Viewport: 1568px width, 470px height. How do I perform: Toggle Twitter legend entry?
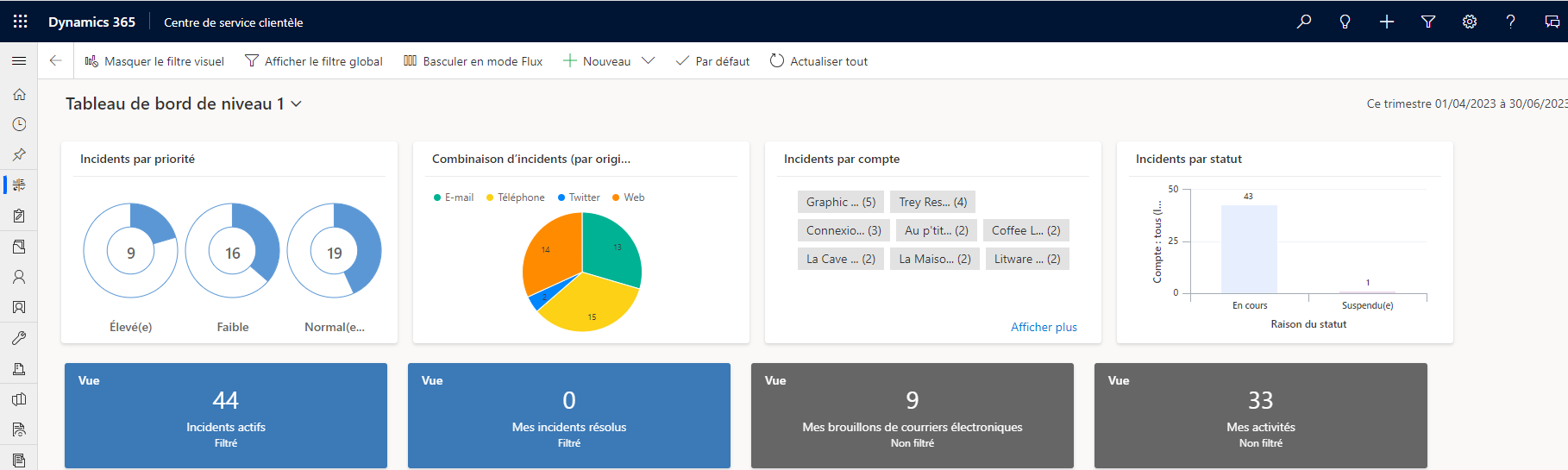click(x=579, y=197)
